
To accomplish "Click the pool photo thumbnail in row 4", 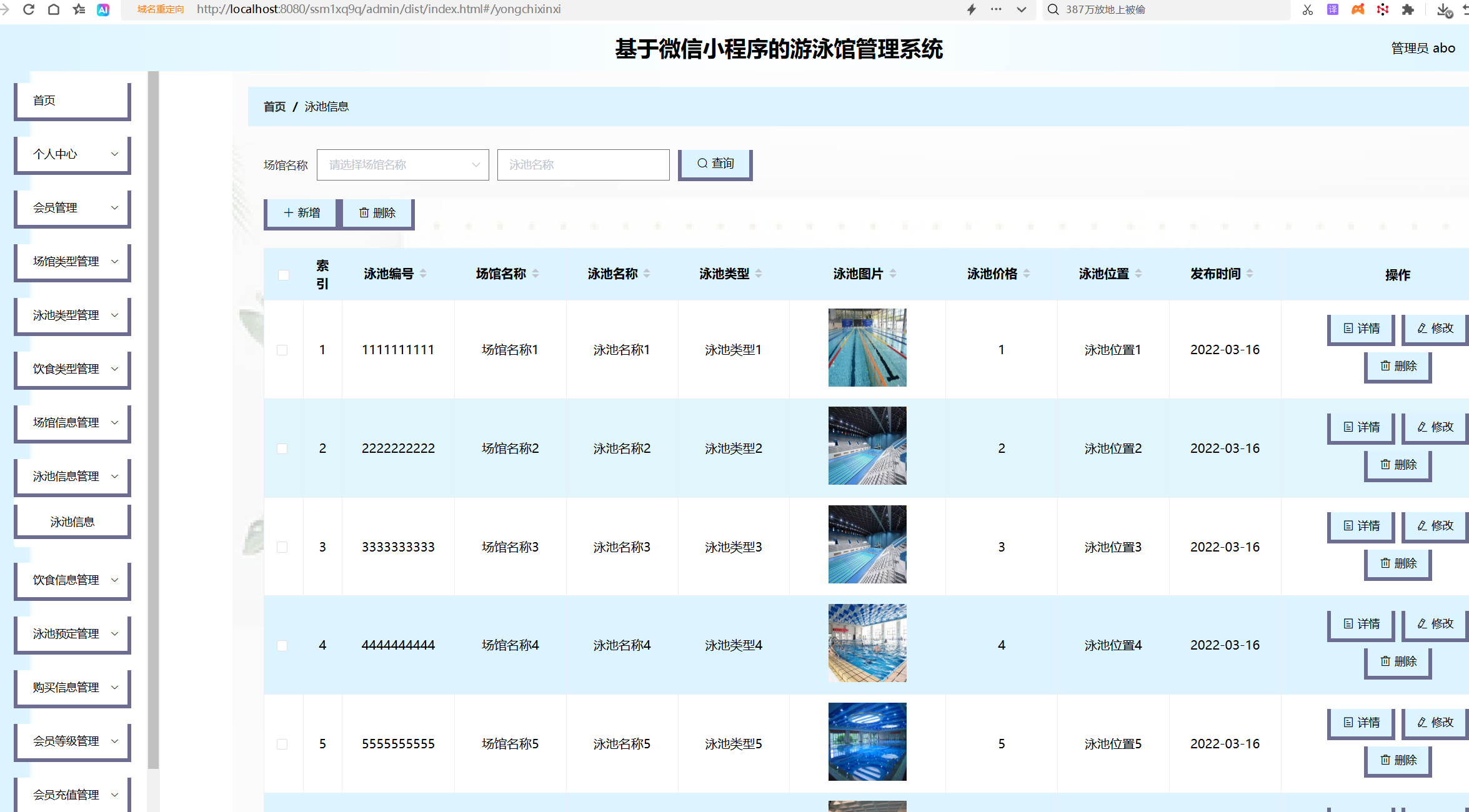I will coord(867,643).
